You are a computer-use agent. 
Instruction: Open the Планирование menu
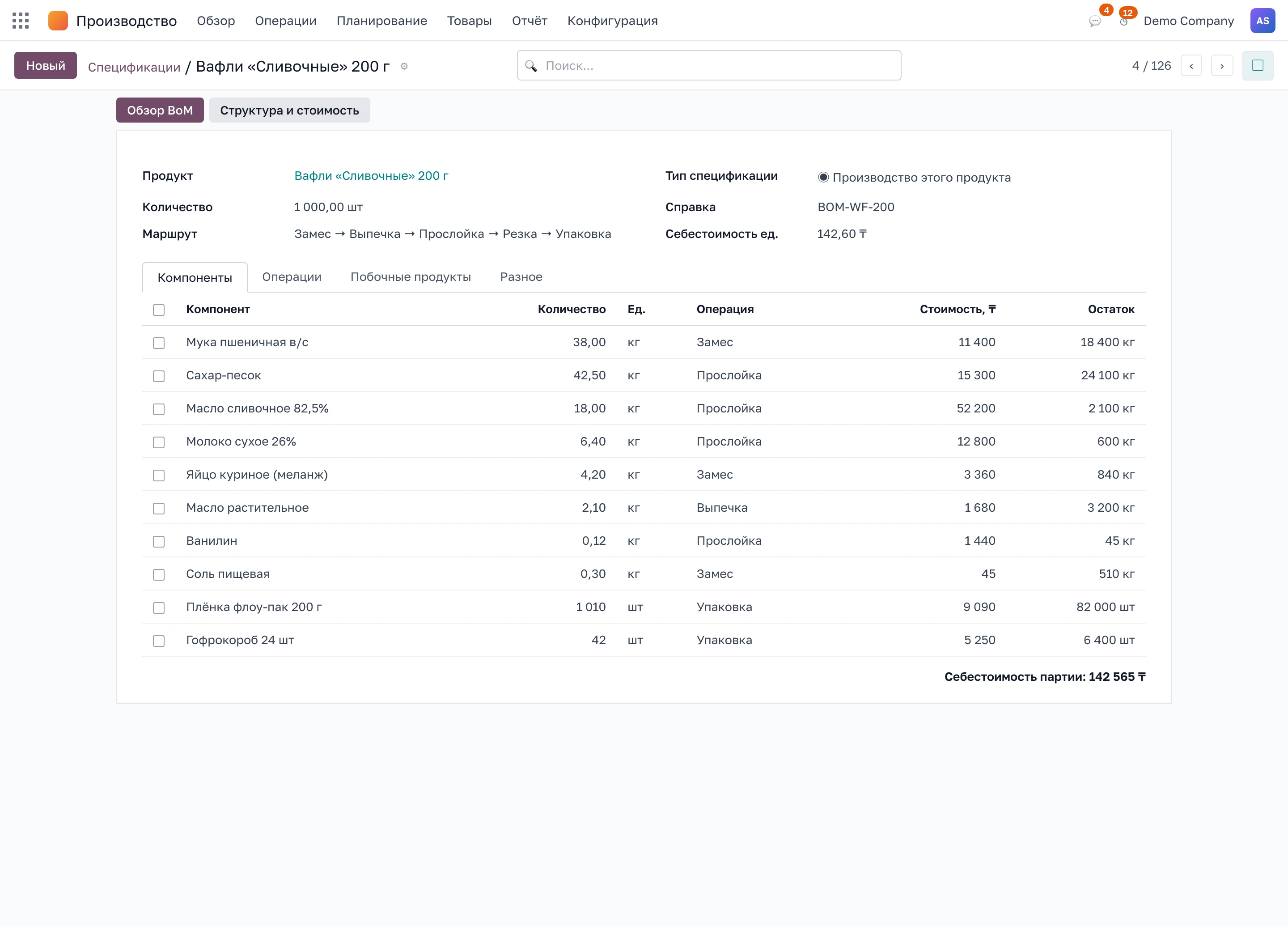point(381,21)
